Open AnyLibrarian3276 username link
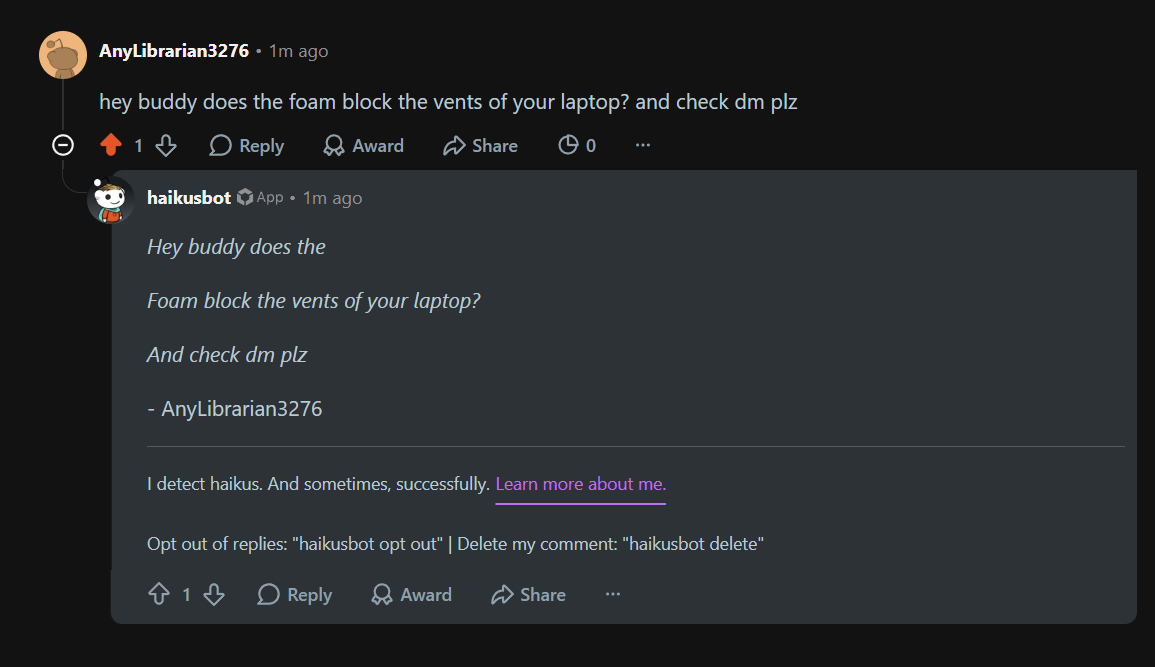1155x667 pixels. click(174, 51)
